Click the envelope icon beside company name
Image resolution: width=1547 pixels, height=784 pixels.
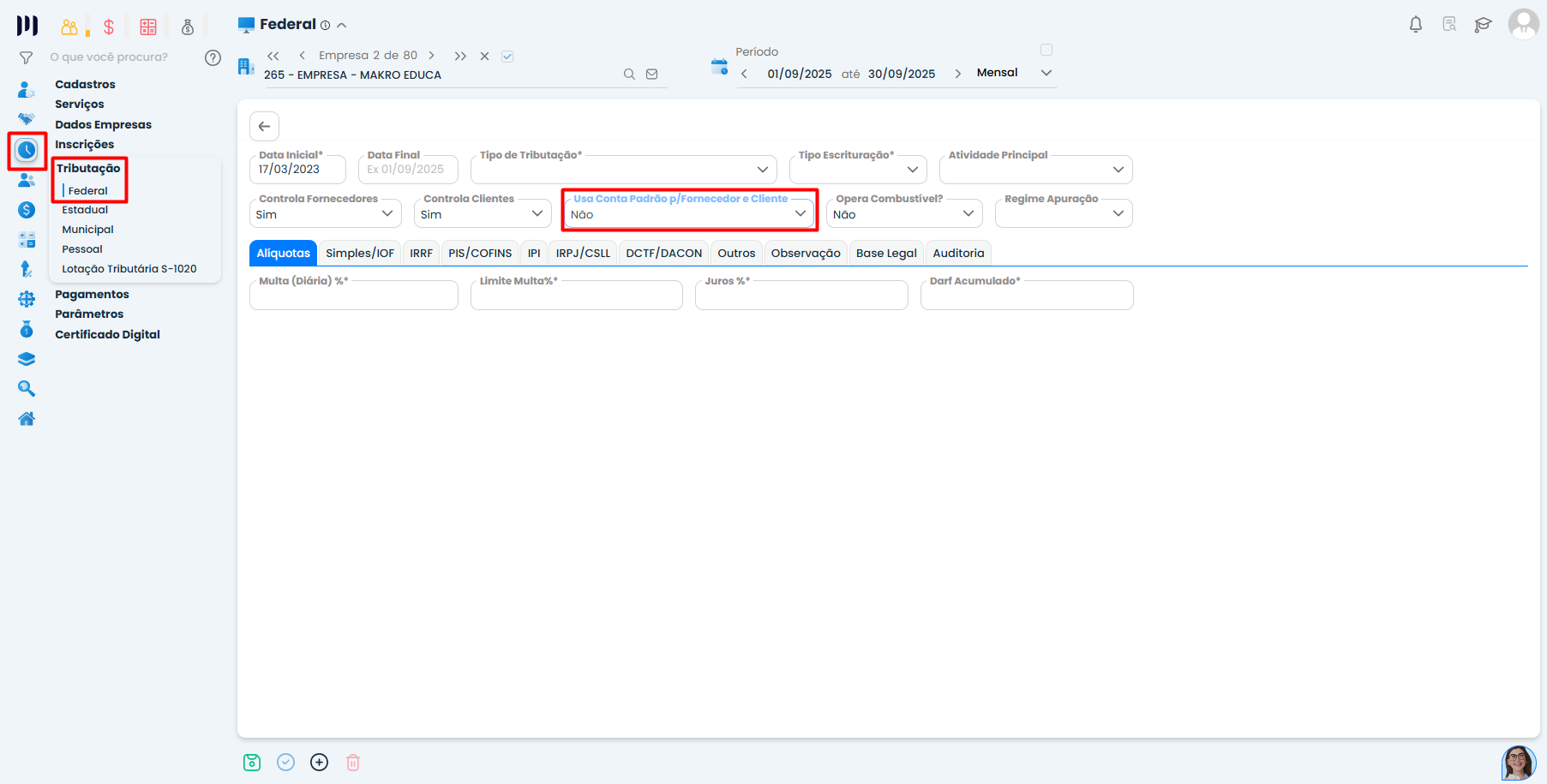652,75
